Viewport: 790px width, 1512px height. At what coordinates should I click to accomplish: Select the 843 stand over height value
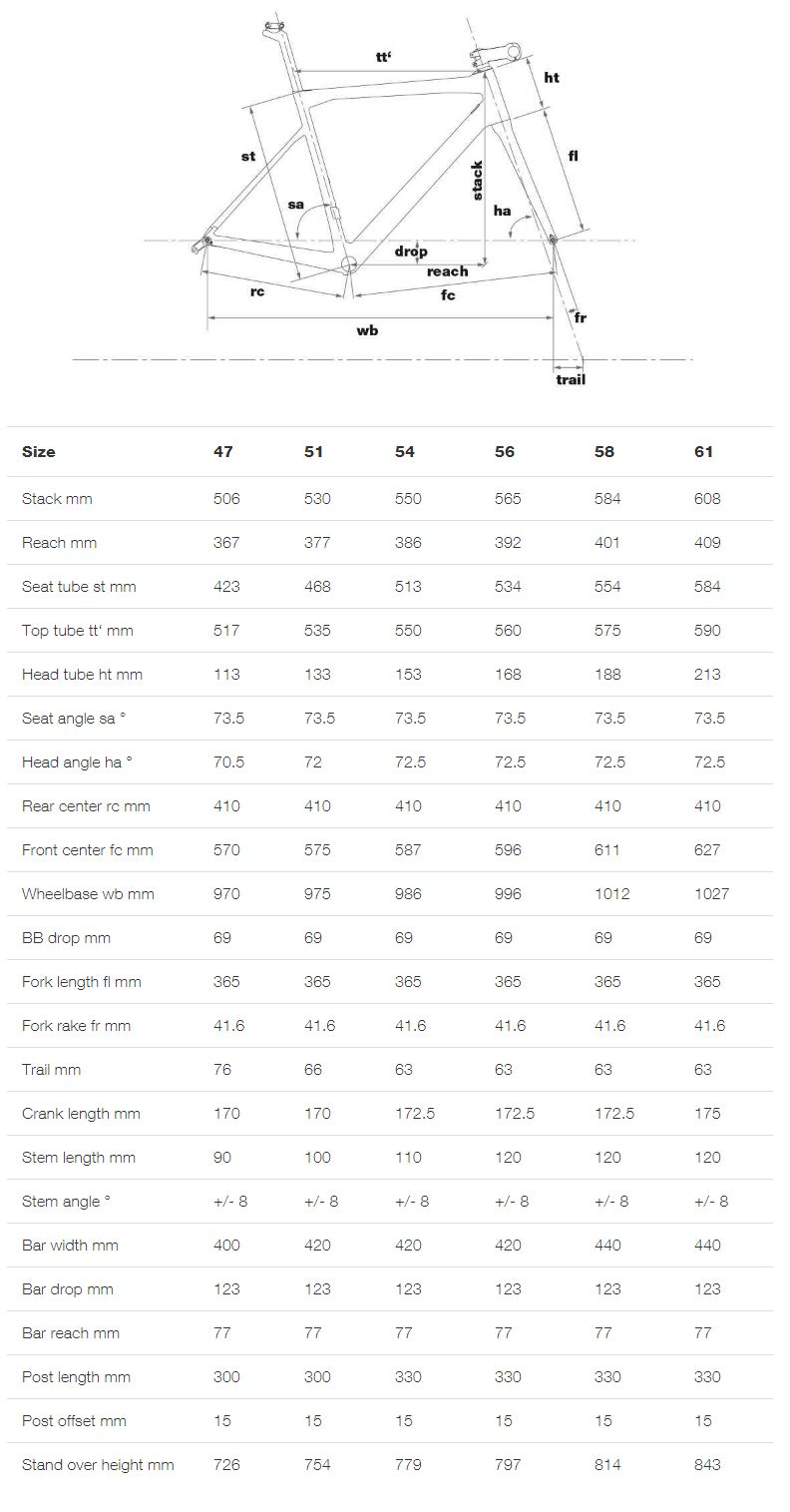pos(707,1465)
